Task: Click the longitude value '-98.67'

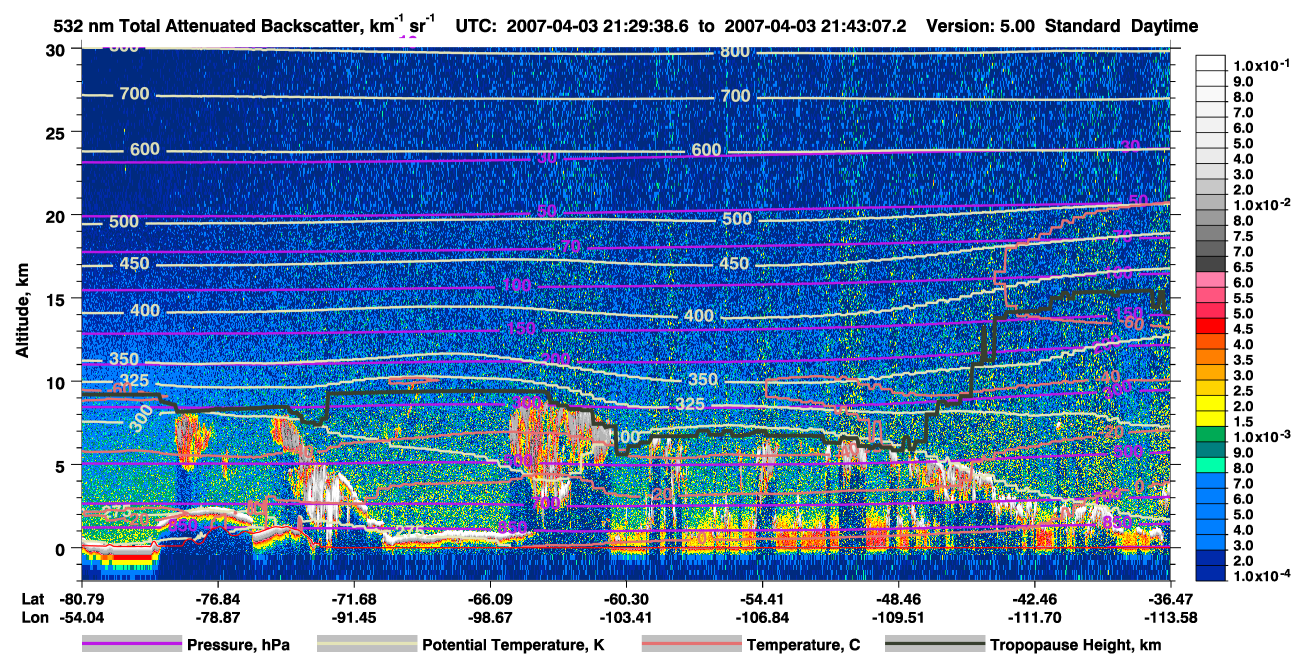Action: 490,617
